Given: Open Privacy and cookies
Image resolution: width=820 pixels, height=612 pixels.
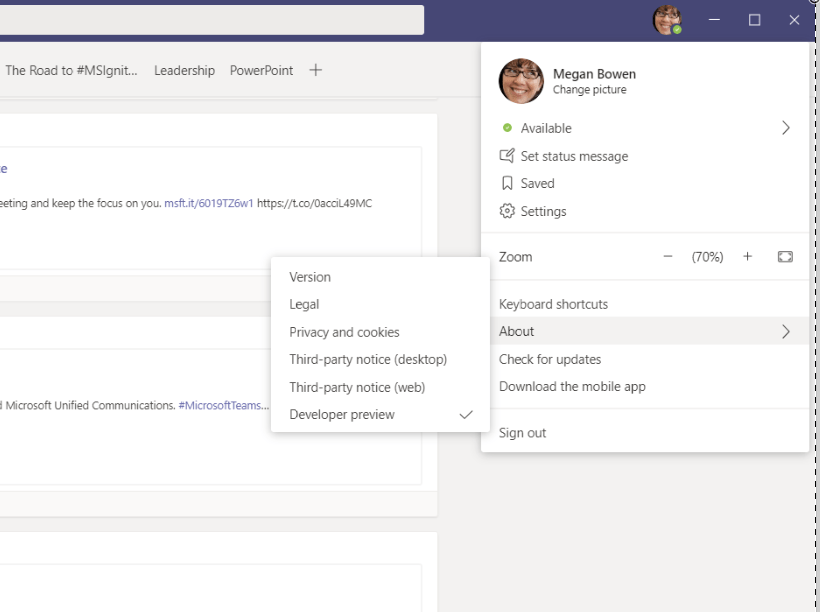Looking at the screenshot, I should 344,332.
